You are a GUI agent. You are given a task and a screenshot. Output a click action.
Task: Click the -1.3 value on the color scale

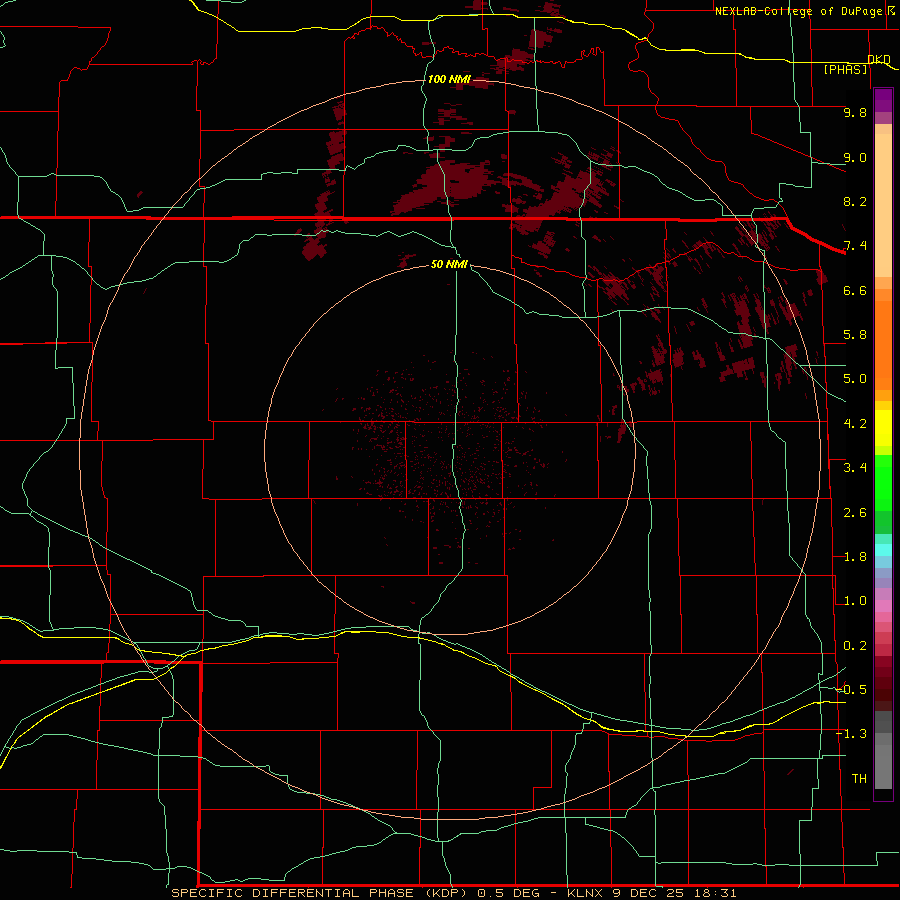[x=851, y=734]
